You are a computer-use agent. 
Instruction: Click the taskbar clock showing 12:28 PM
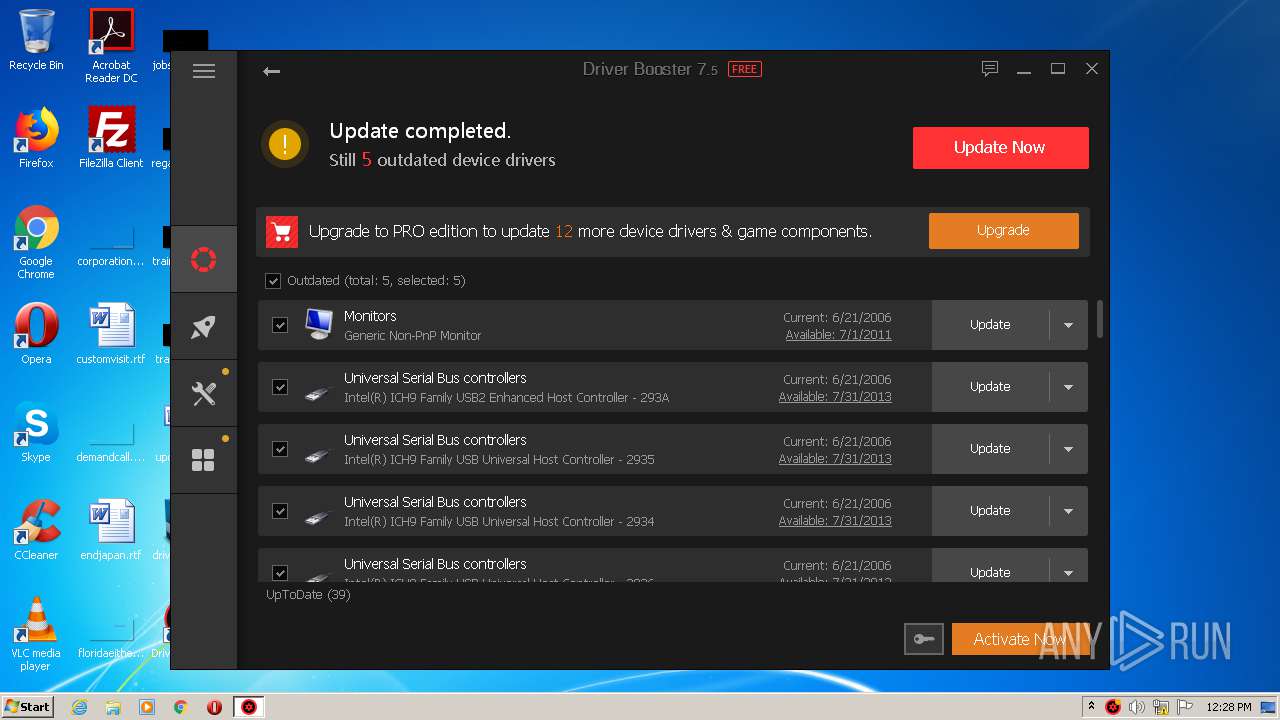pyautogui.click(x=1229, y=707)
